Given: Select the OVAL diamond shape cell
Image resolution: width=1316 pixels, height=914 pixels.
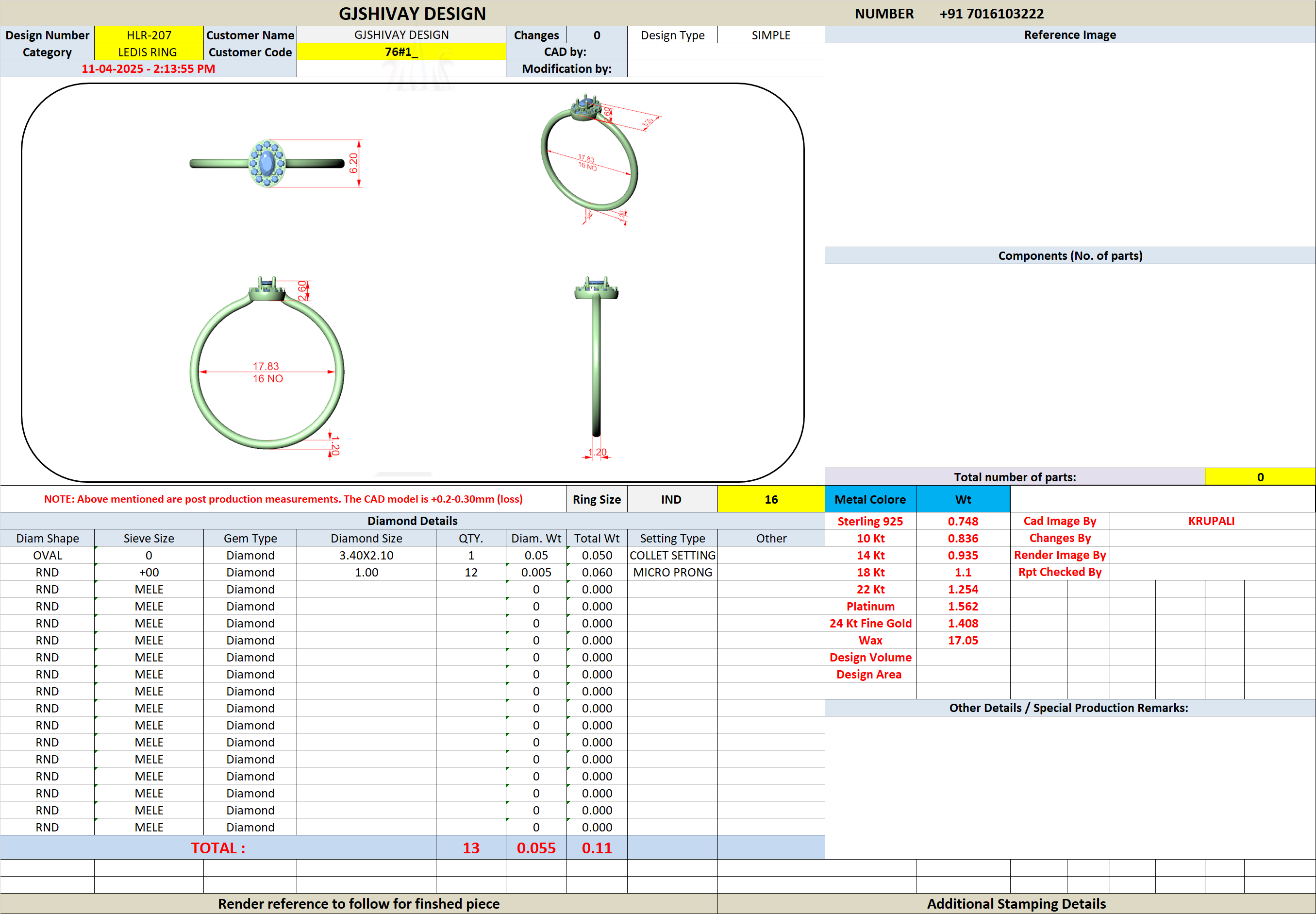Looking at the screenshot, I should [48, 555].
